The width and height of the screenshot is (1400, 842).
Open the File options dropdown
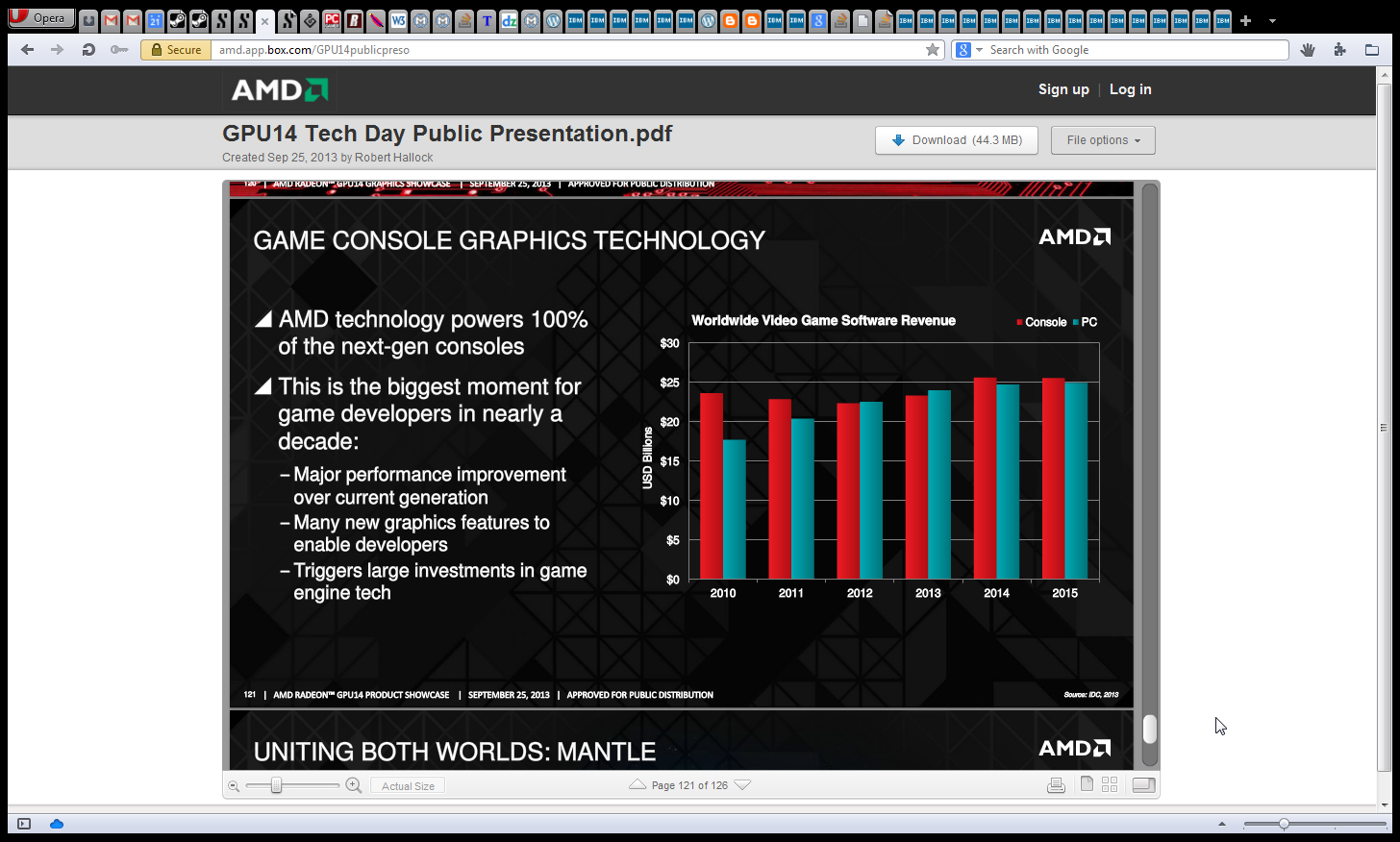pos(1103,140)
